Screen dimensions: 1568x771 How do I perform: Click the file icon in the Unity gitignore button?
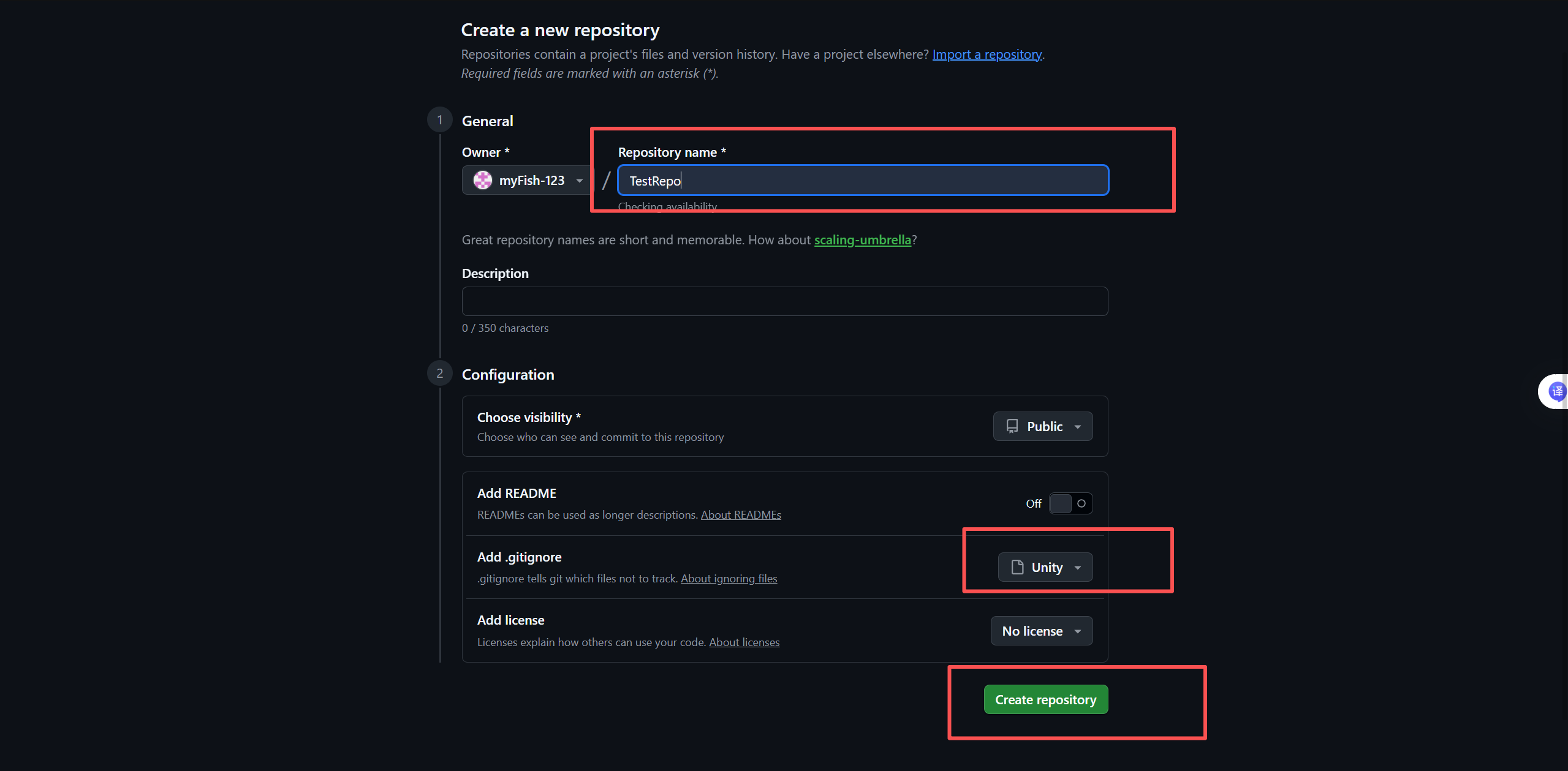pos(1017,567)
